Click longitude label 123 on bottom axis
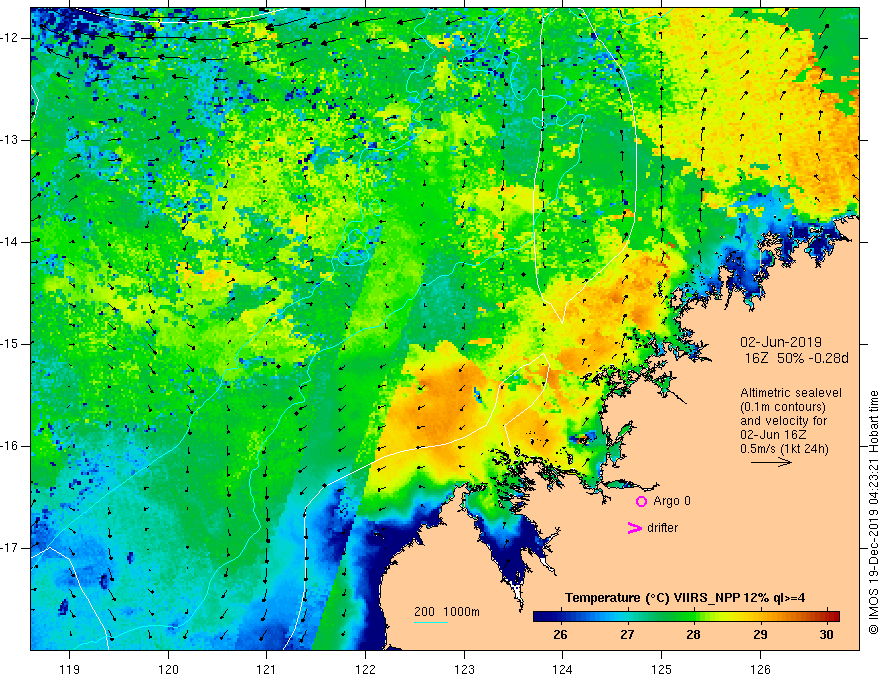Screen dimensions: 880x680 (464, 669)
